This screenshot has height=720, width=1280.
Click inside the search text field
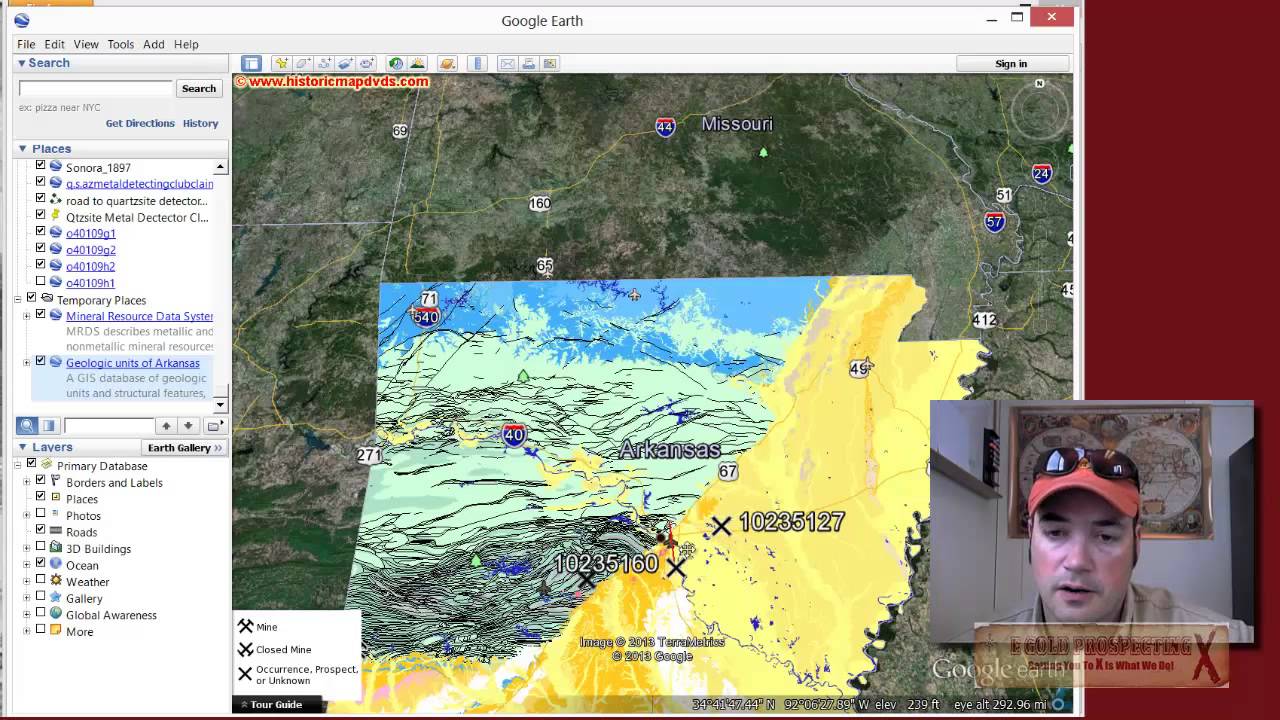pos(96,88)
